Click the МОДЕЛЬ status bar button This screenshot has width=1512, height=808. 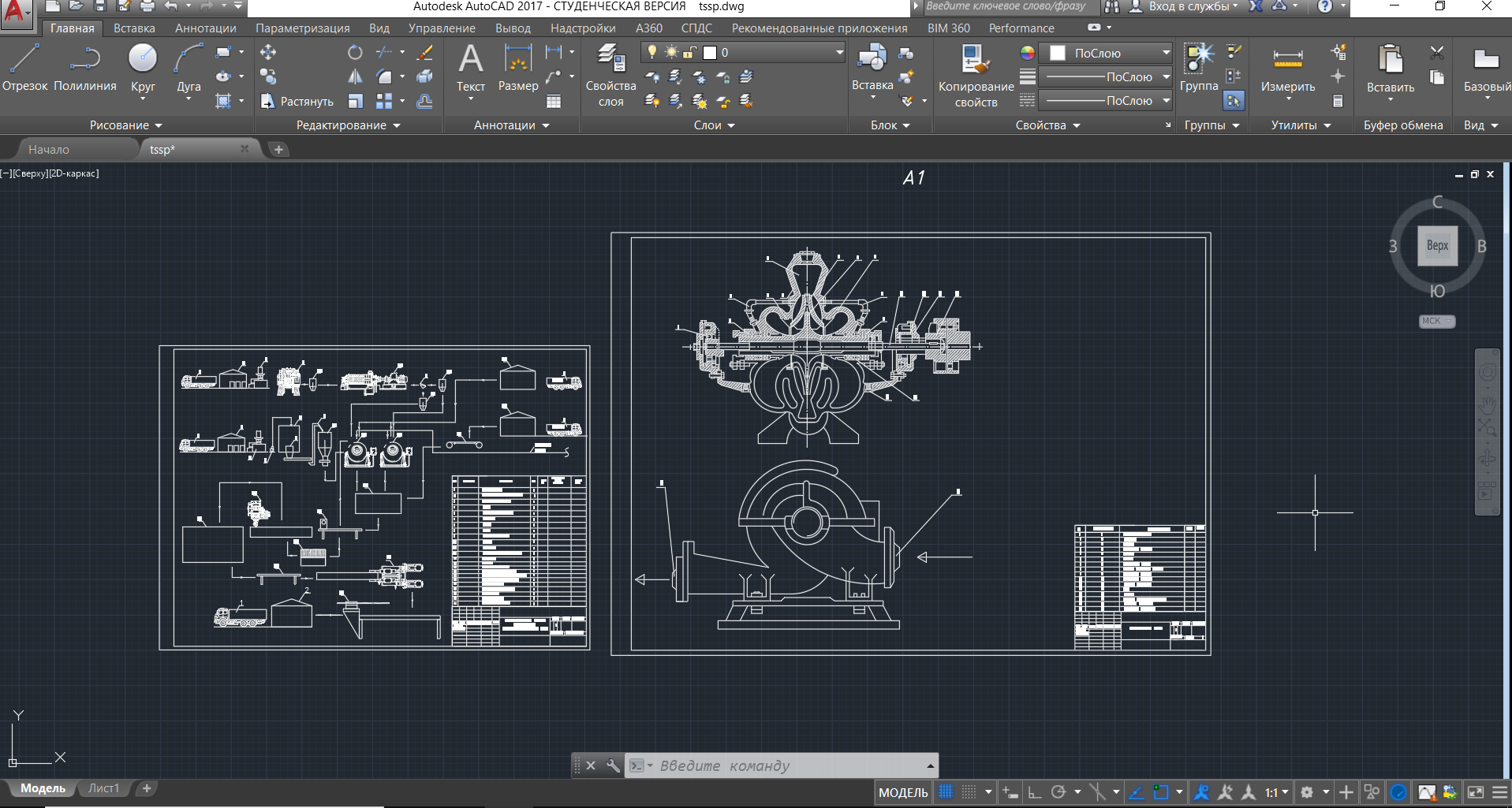pos(903,792)
